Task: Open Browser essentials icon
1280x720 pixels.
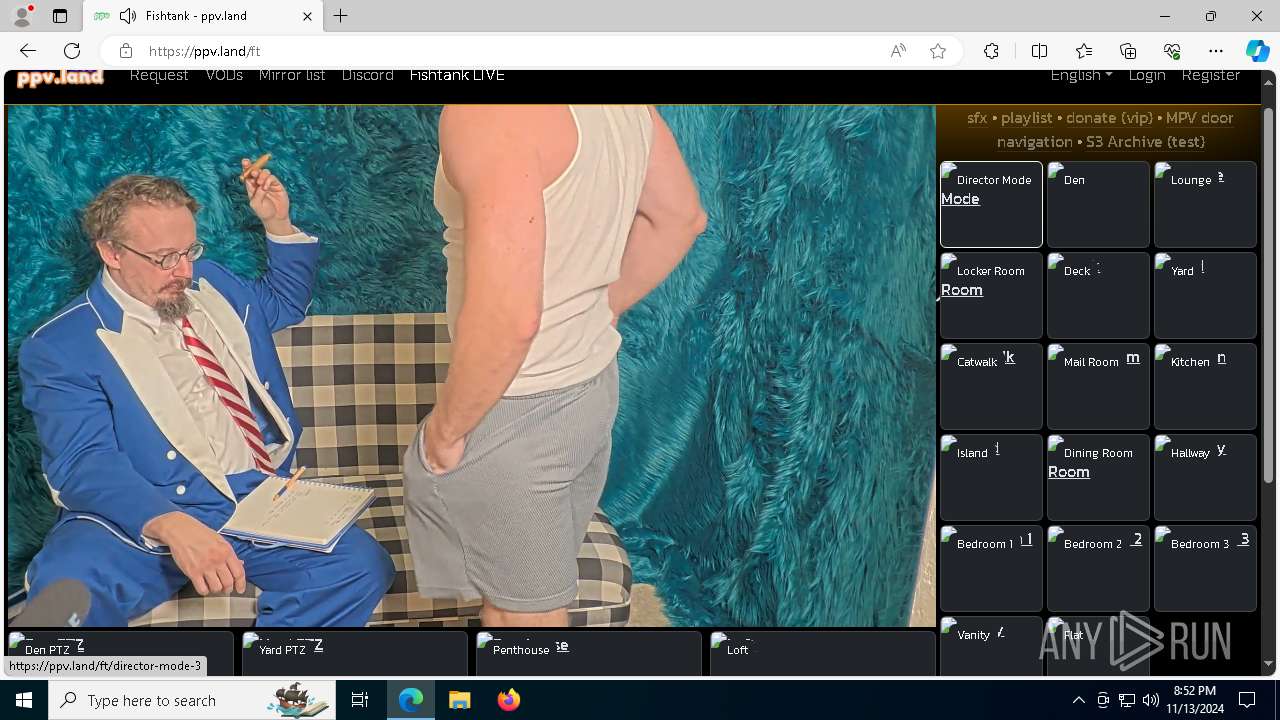Action: [1172, 51]
